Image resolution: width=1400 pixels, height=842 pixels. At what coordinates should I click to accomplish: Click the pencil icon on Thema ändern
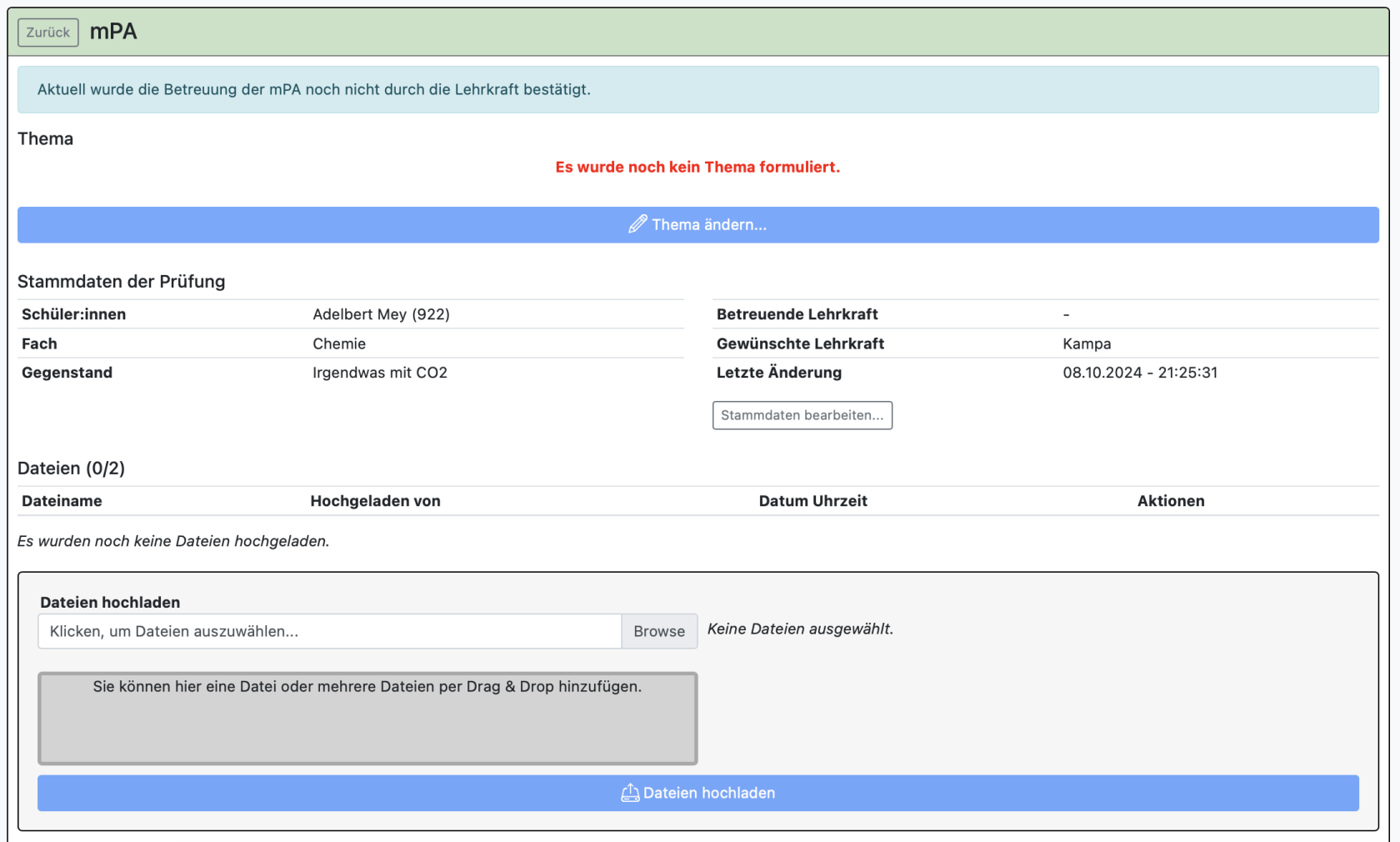[637, 224]
